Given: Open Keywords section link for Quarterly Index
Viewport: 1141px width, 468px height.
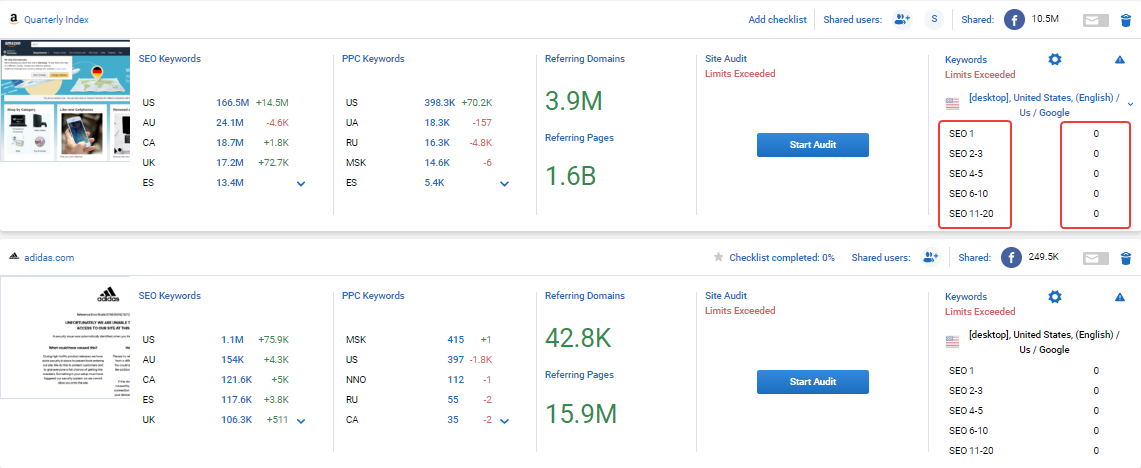Looking at the screenshot, I should point(966,60).
